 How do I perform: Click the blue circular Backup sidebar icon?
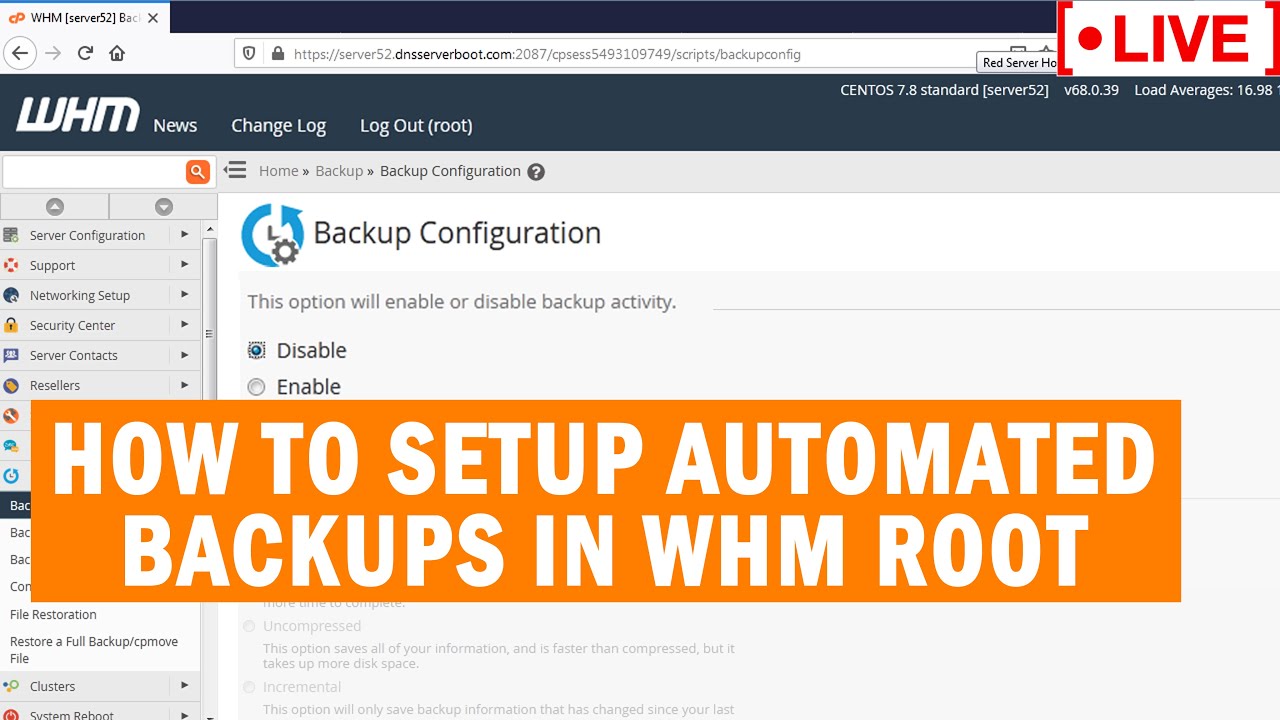[11, 476]
